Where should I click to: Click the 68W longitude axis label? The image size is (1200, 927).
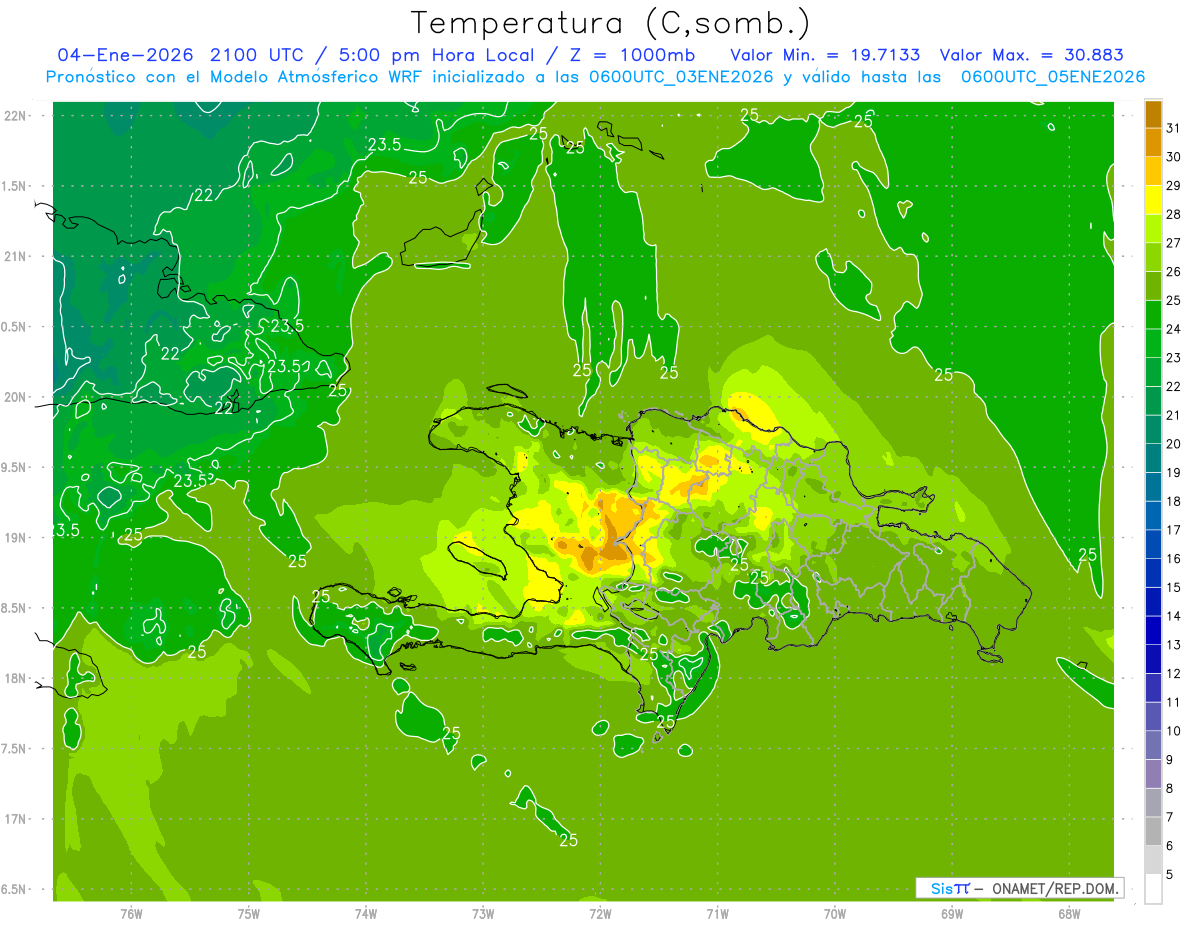tap(1069, 915)
